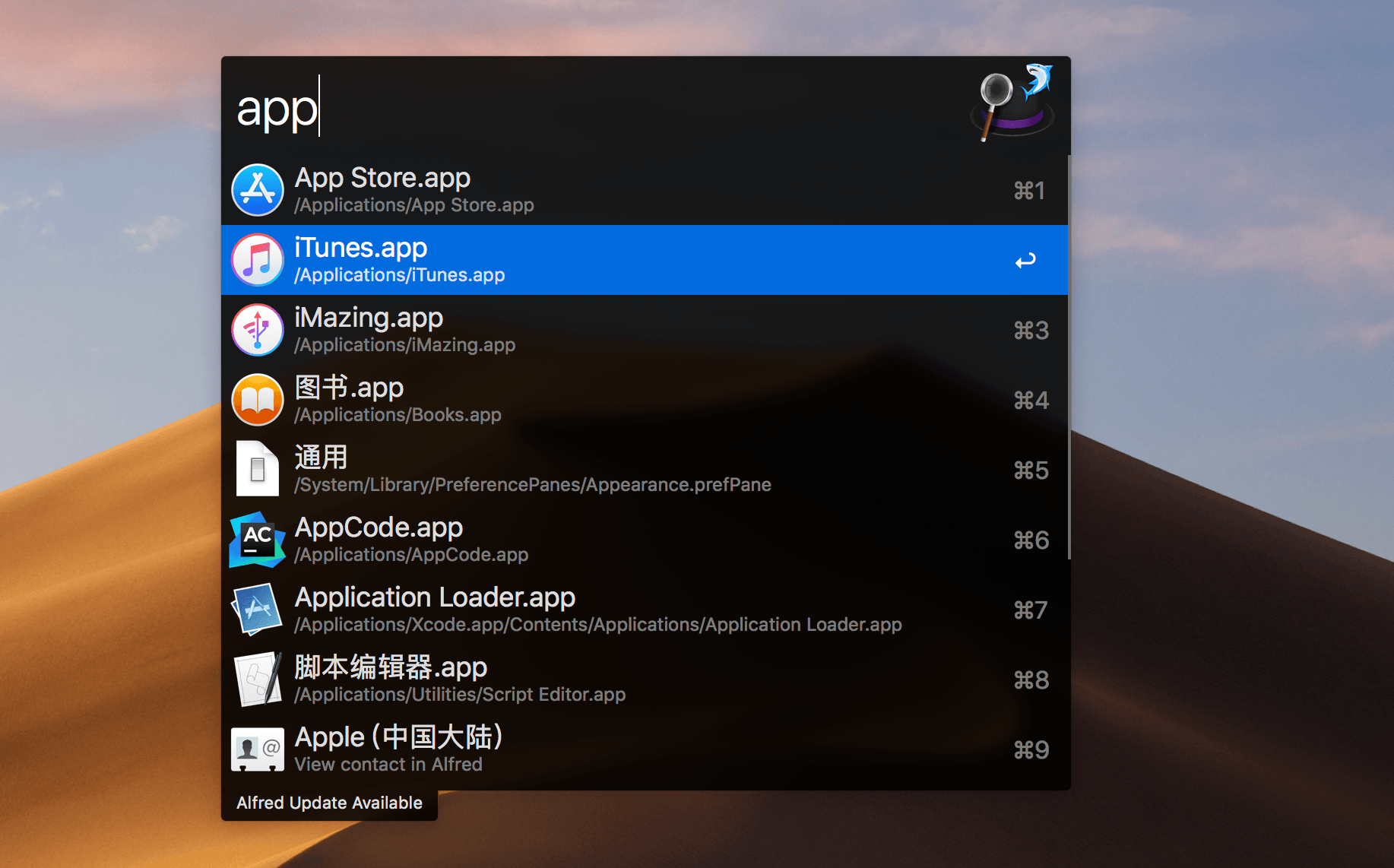
Task: Click the Script Editor icon
Action: (258, 680)
